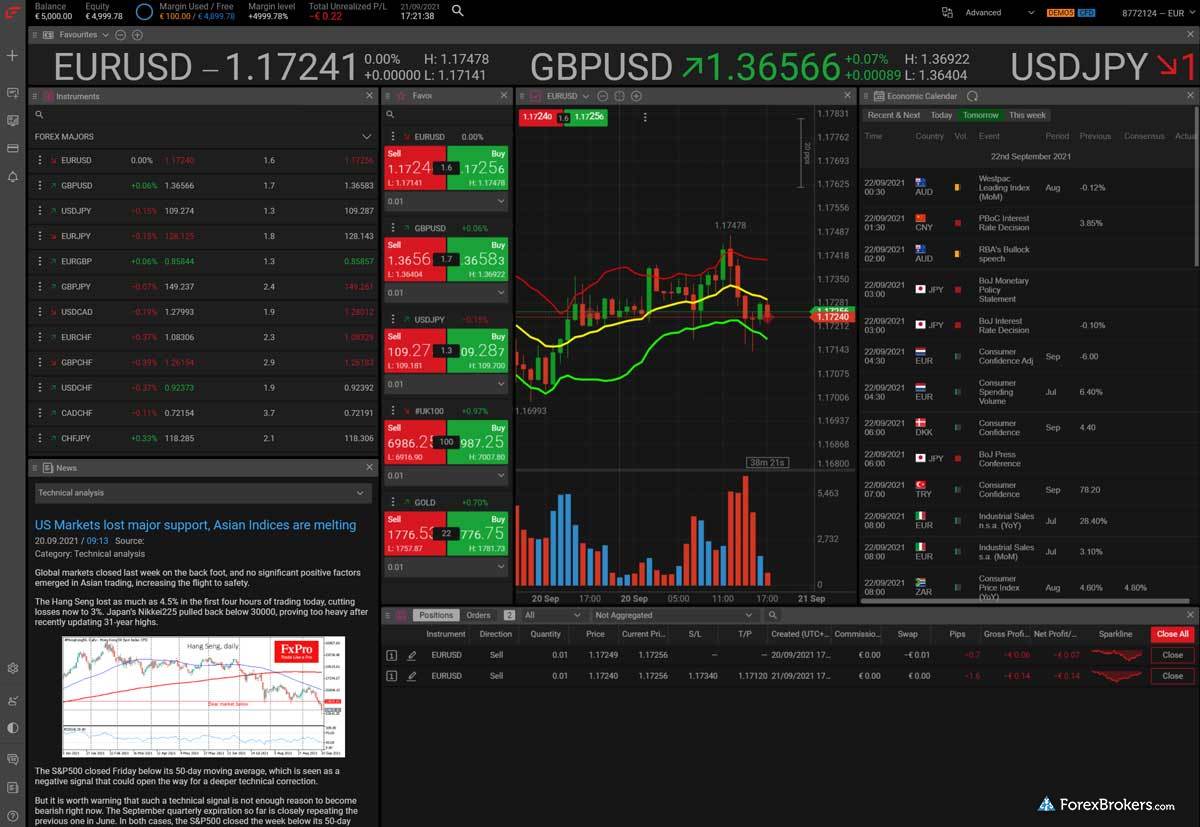Open the three-dot menu for GBPUSD row
This screenshot has width=1200, height=827.
point(40,186)
